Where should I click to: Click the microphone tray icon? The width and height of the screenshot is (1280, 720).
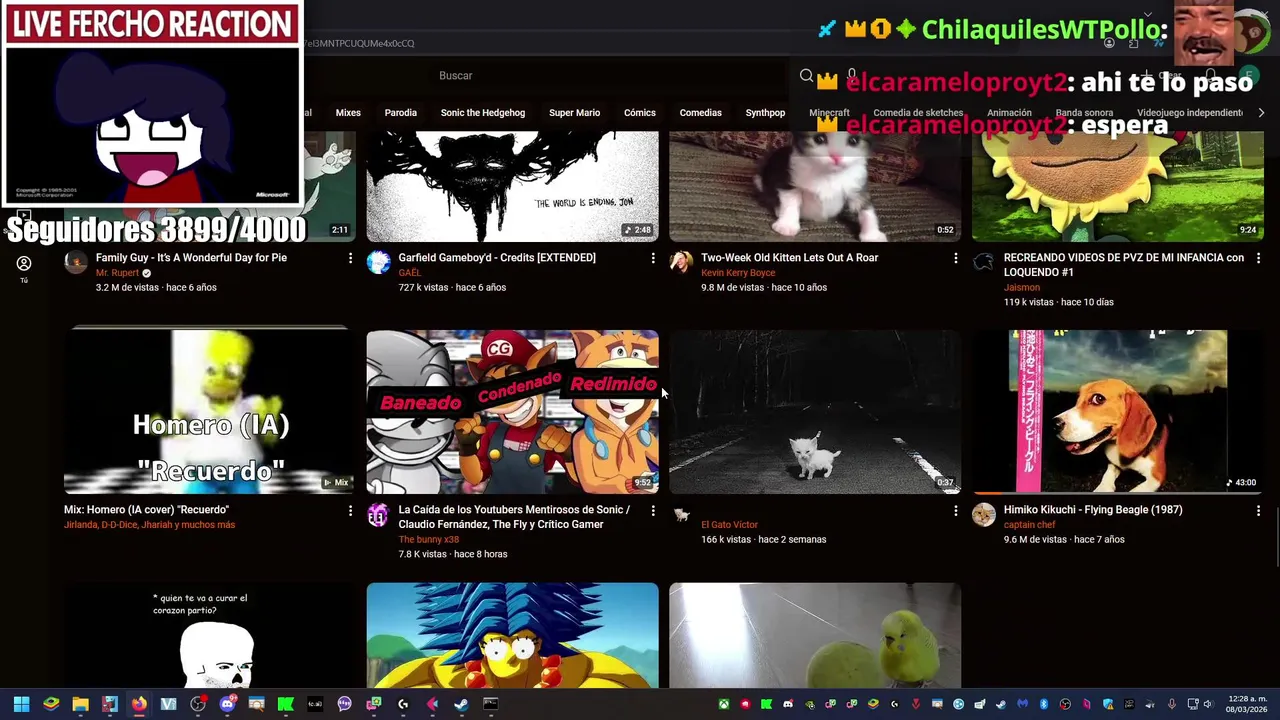pyautogui.click(x=1172, y=704)
